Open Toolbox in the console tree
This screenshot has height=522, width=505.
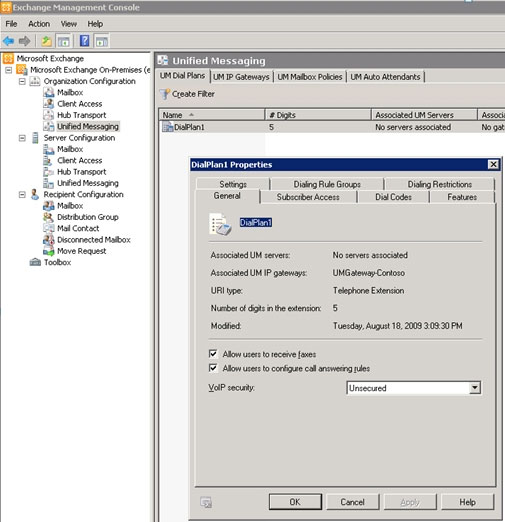pyautogui.click(x=57, y=262)
